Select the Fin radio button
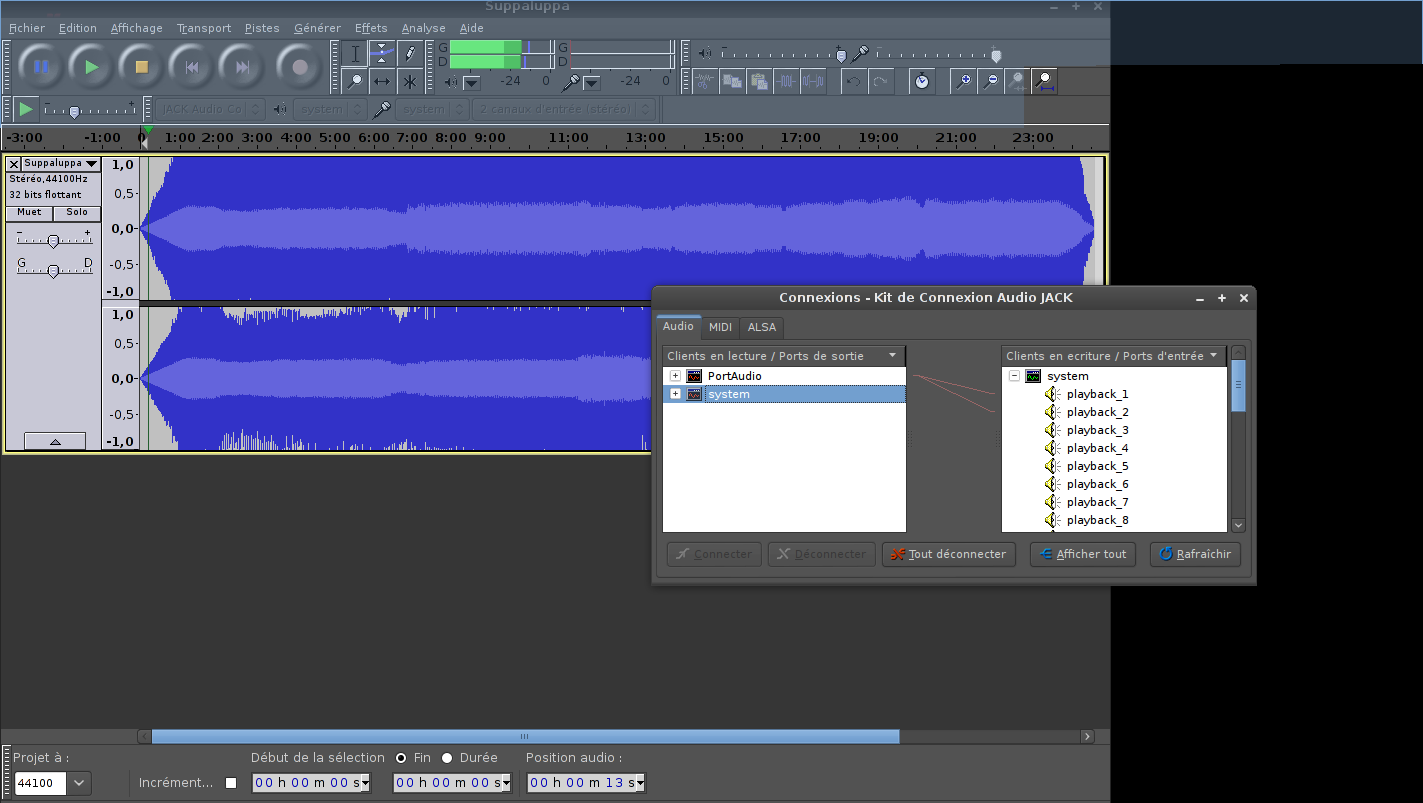The width and height of the screenshot is (1423, 803). coord(401,758)
